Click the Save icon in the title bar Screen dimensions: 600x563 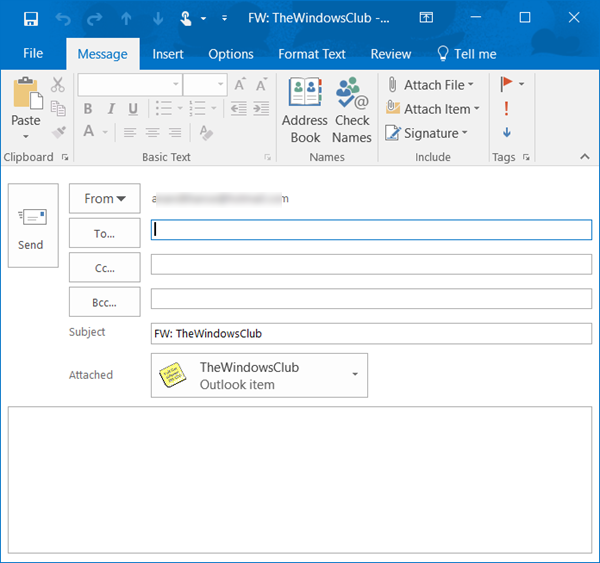30,19
